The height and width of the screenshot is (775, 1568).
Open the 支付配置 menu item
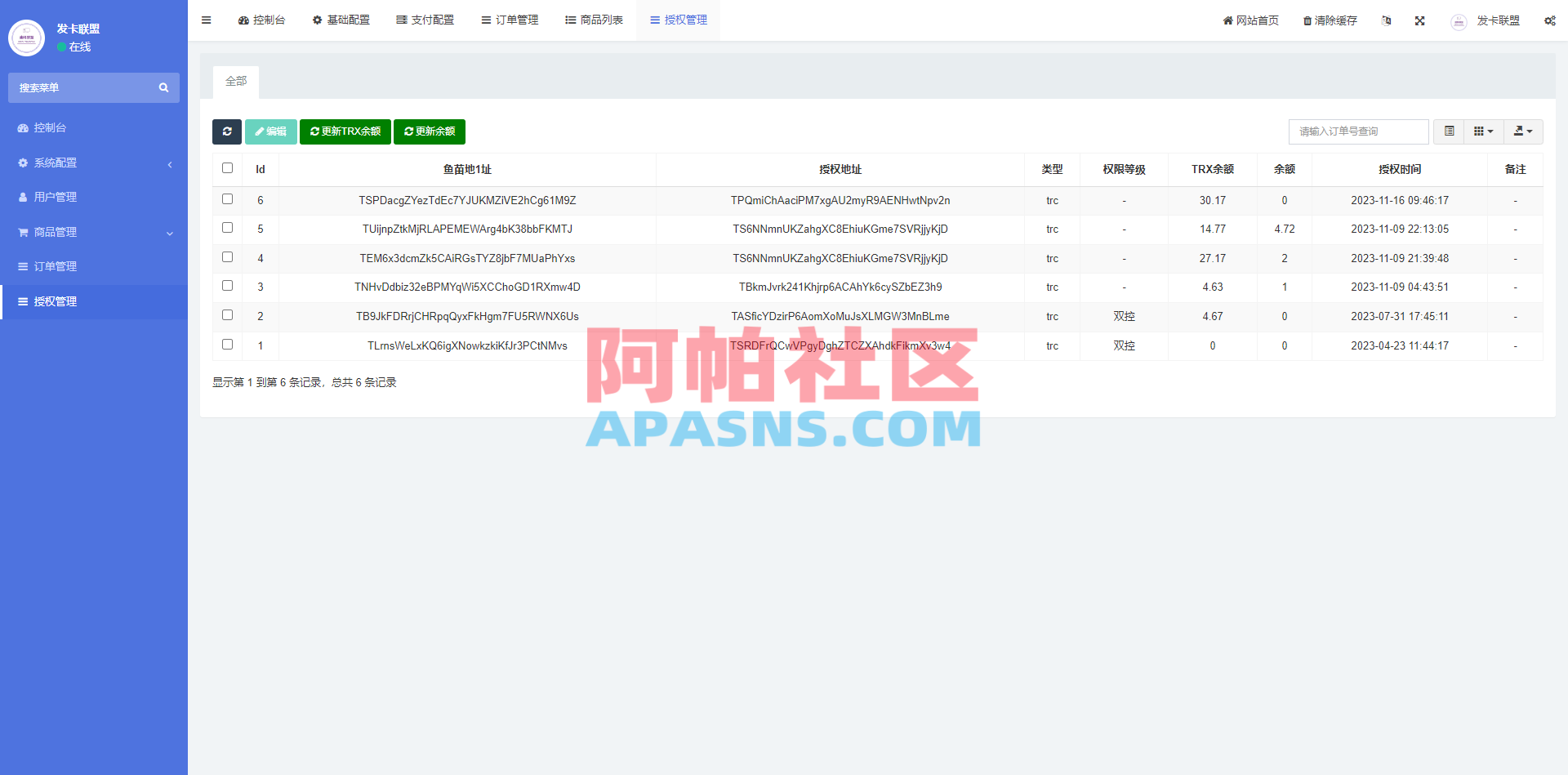[x=425, y=20]
